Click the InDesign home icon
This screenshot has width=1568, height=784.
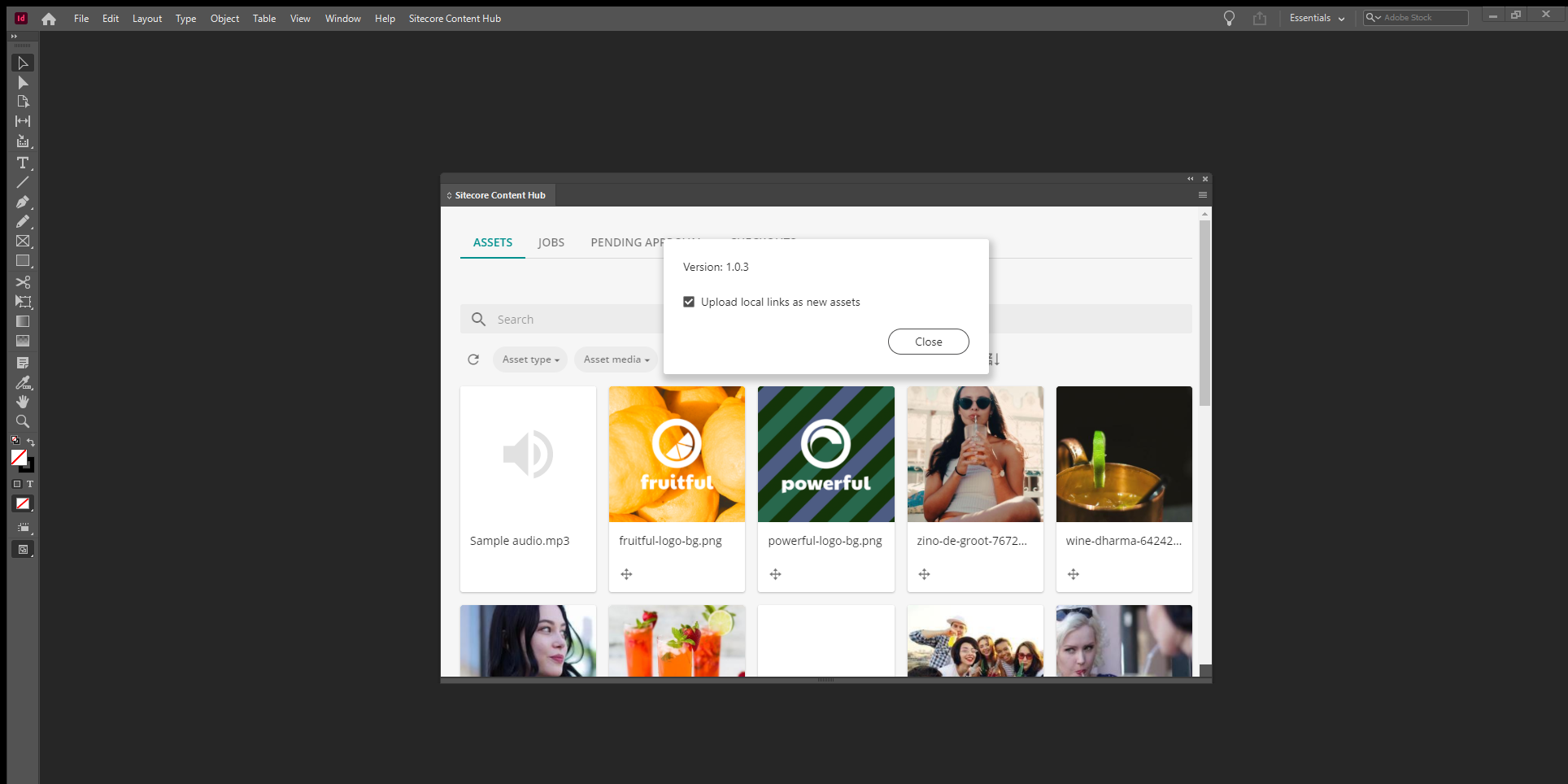point(49,18)
